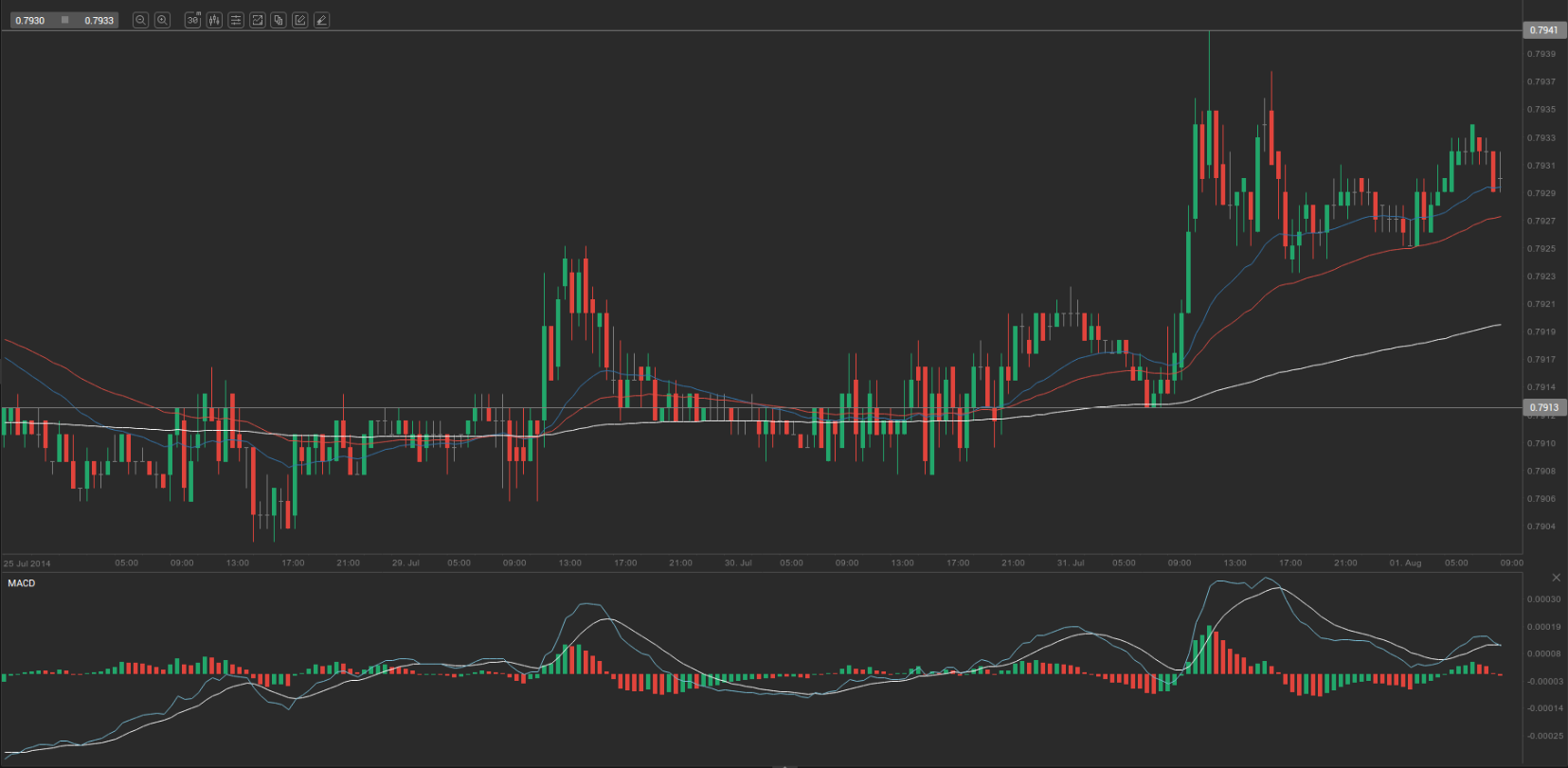Viewport: 1568px width, 768px height.
Task: Select the eraser drawing tool icon
Action: point(322,20)
